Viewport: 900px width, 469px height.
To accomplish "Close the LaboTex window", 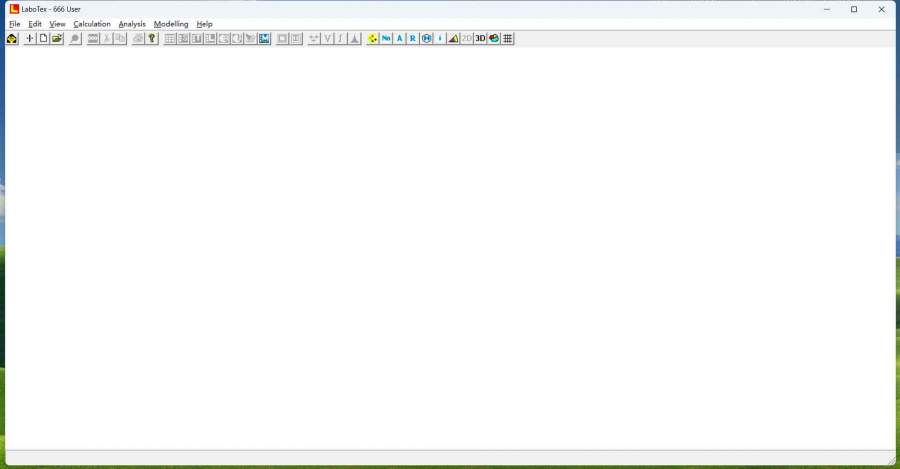I will [x=882, y=9].
